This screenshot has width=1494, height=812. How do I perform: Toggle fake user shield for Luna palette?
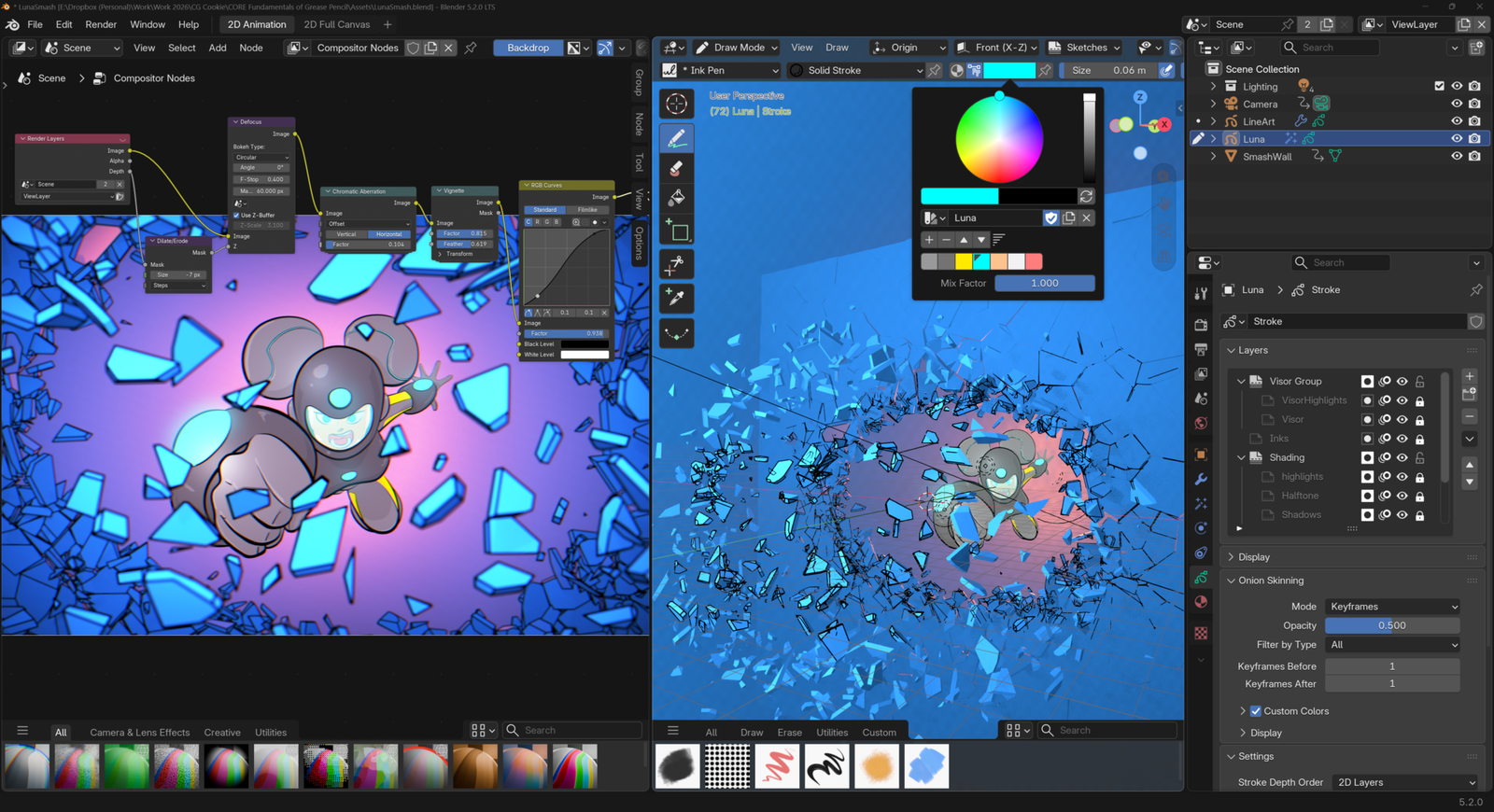(x=1051, y=217)
